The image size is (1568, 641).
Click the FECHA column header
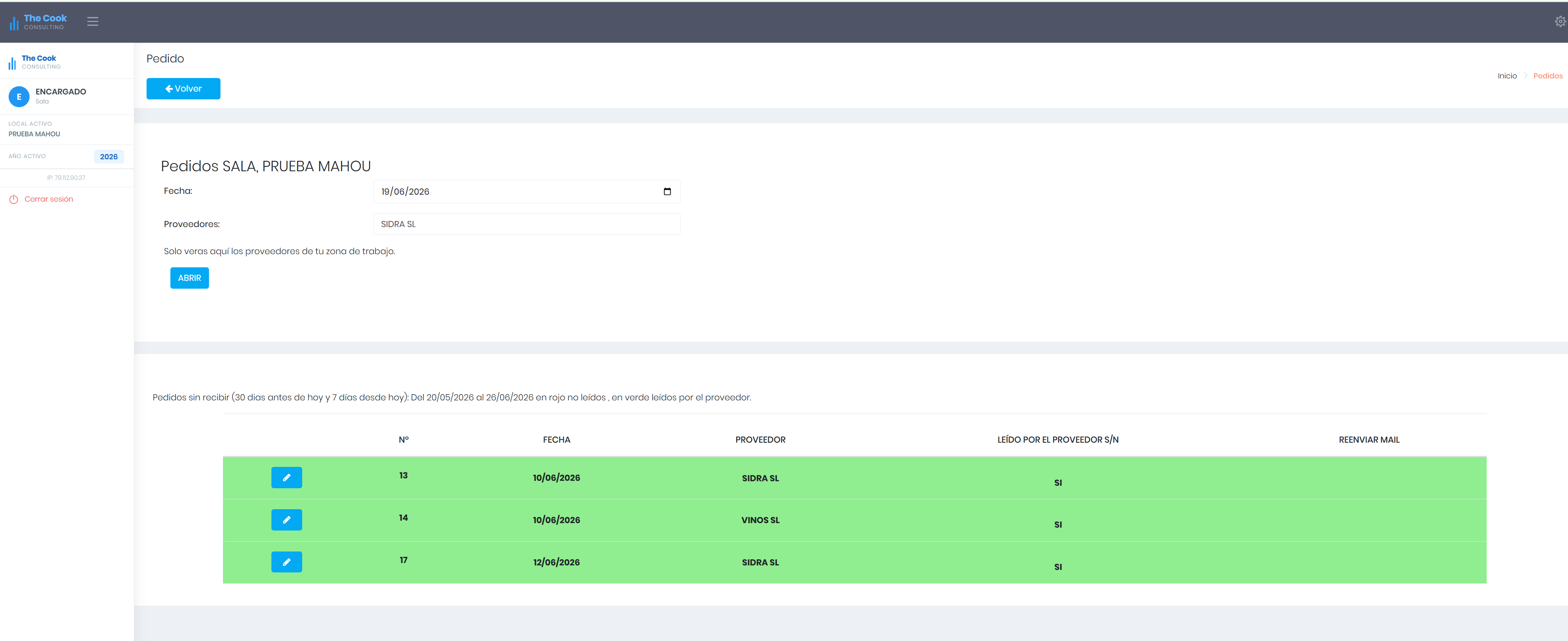(556, 440)
